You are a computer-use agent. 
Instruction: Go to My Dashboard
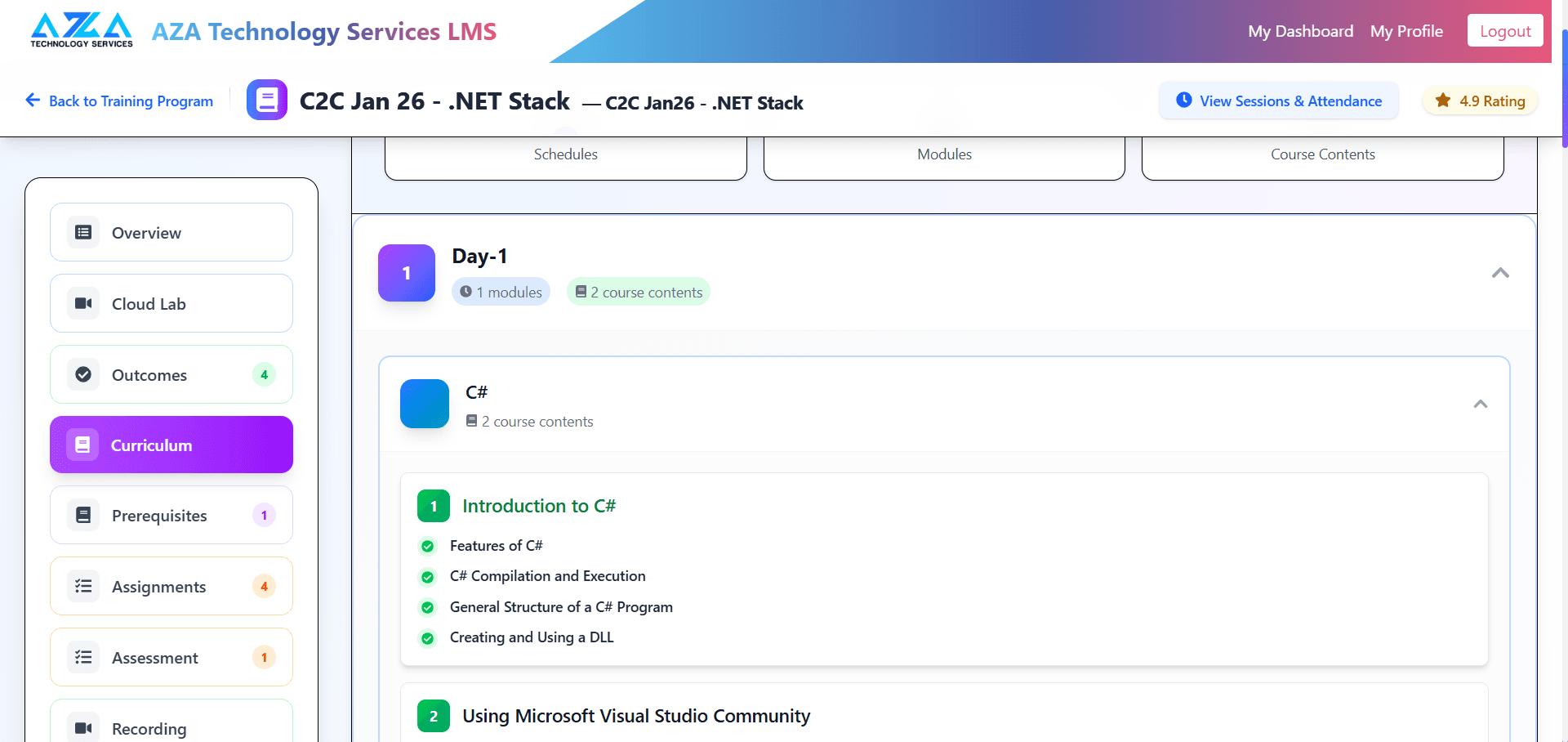pyautogui.click(x=1301, y=31)
